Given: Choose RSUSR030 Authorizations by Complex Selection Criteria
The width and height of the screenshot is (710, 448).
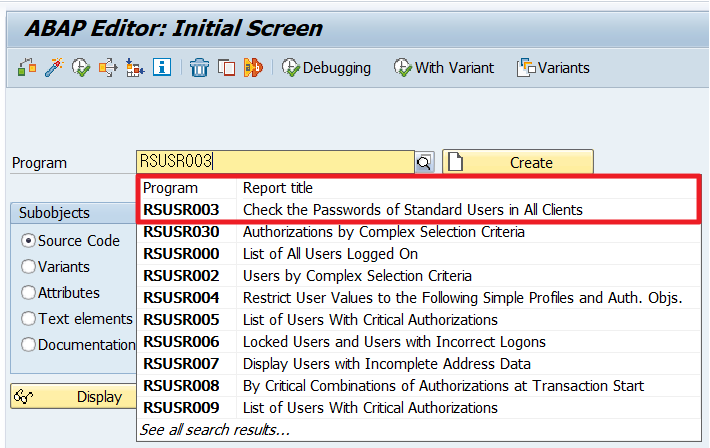Looking at the screenshot, I should coord(418,232).
